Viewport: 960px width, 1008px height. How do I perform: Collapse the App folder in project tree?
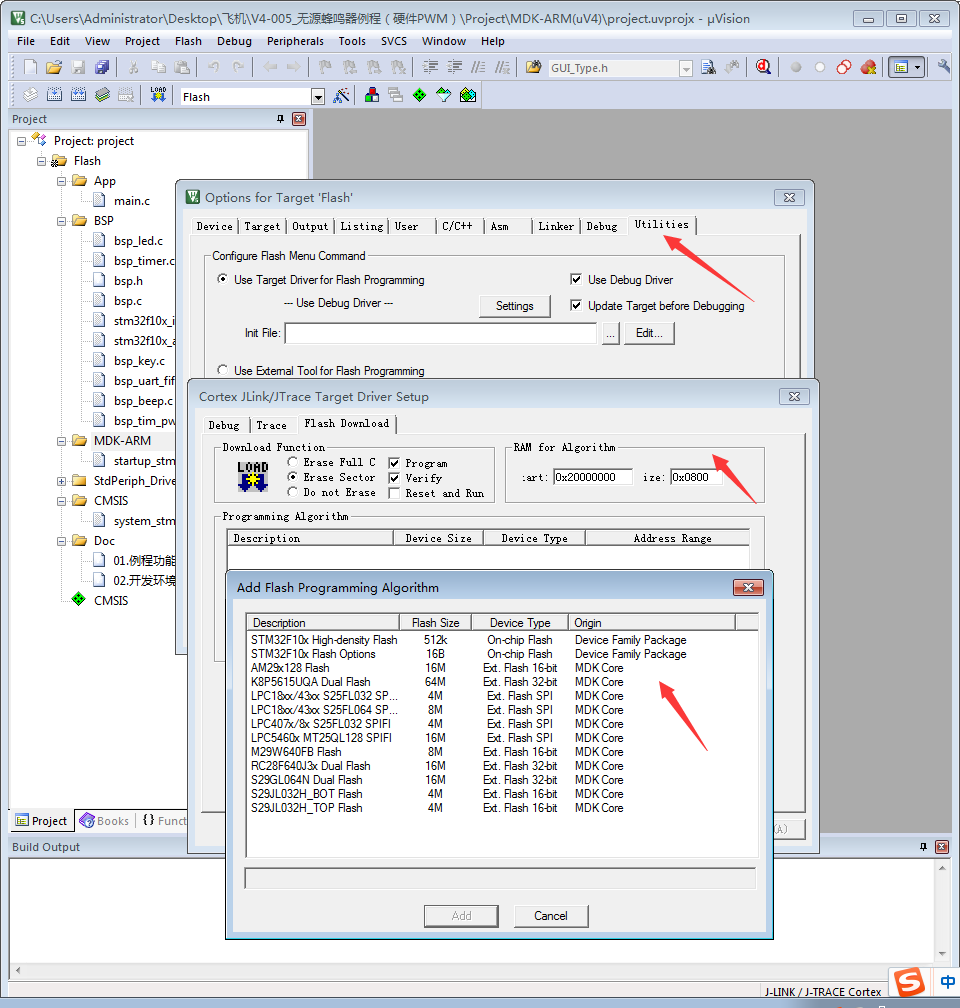coord(61,181)
